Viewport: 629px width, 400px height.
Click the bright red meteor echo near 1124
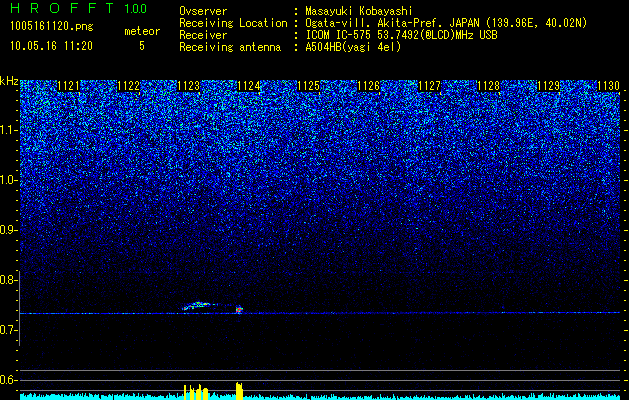pyautogui.click(x=239, y=309)
